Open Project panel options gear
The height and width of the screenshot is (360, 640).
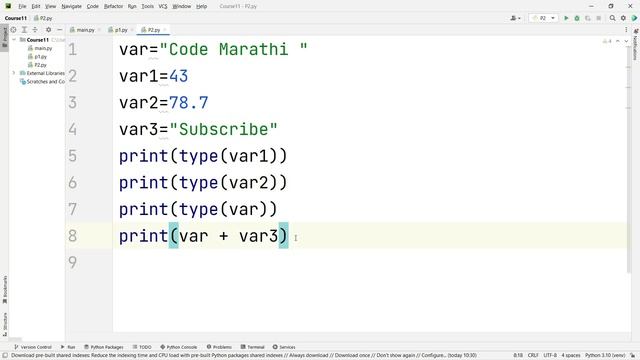point(49,30)
